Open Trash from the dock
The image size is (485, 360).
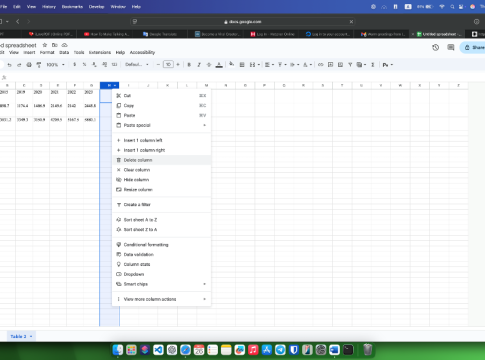pos(368,350)
